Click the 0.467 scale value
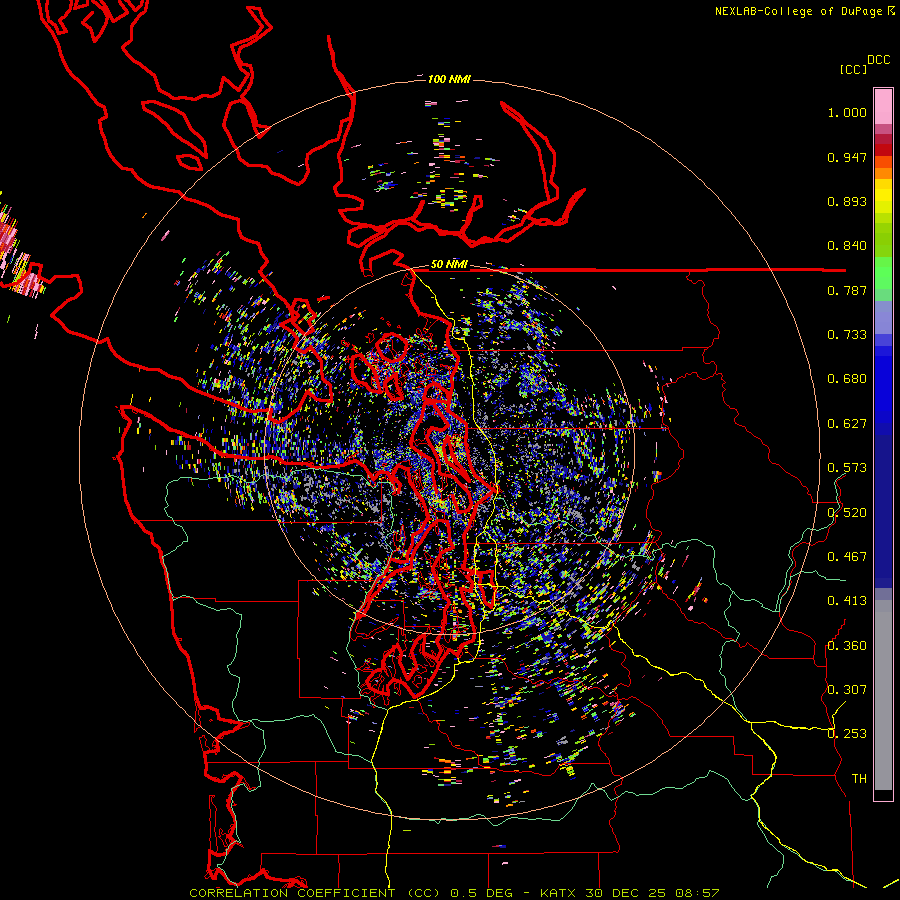 [847, 557]
